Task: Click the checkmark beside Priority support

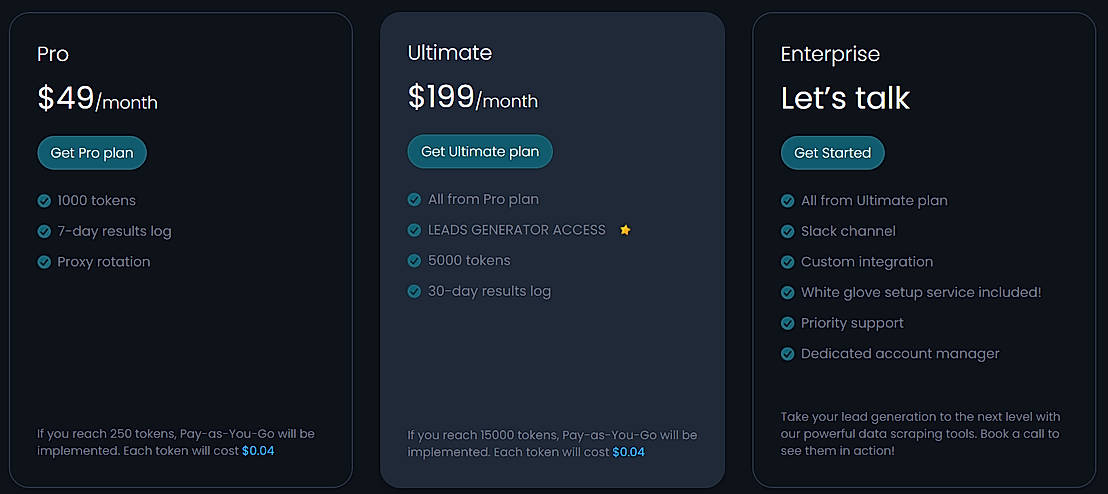Action: coord(788,324)
